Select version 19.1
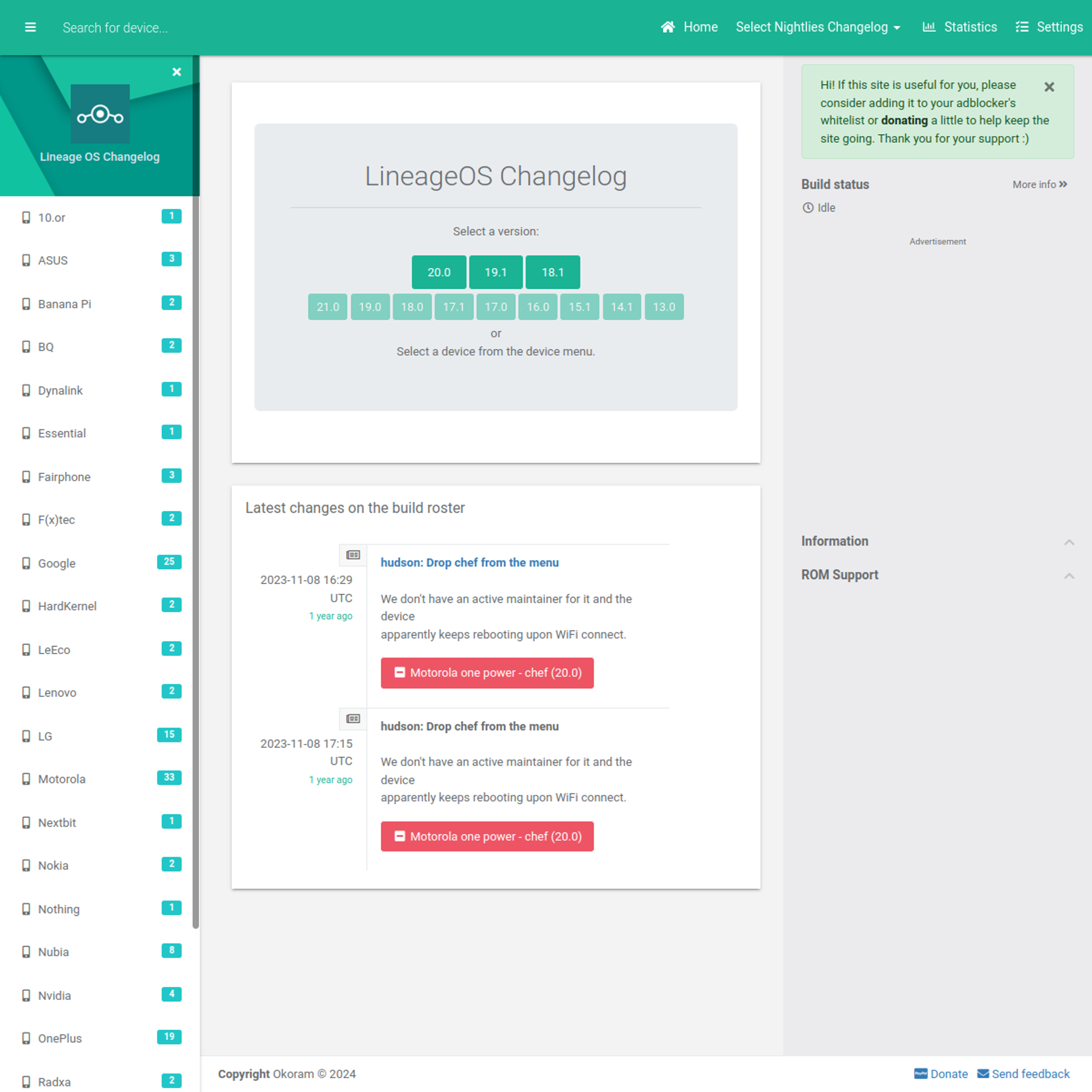 (x=496, y=272)
